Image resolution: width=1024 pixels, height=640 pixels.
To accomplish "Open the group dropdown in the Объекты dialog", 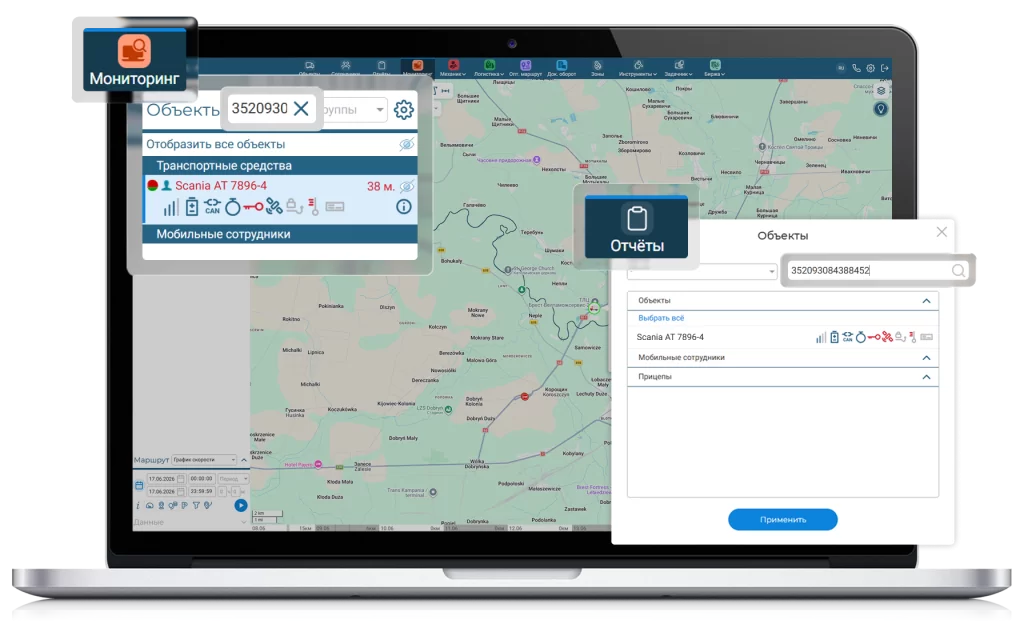I will point(702,270).
